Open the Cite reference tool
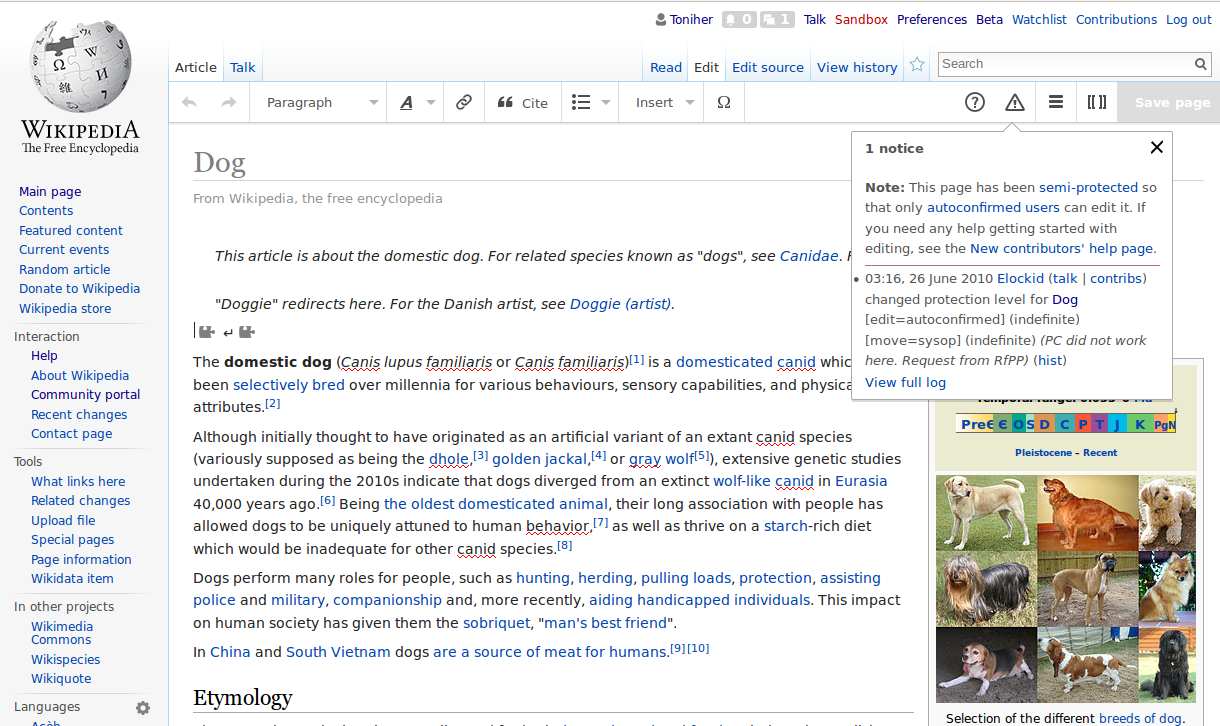1220x726 pixels. click(523, 102)
